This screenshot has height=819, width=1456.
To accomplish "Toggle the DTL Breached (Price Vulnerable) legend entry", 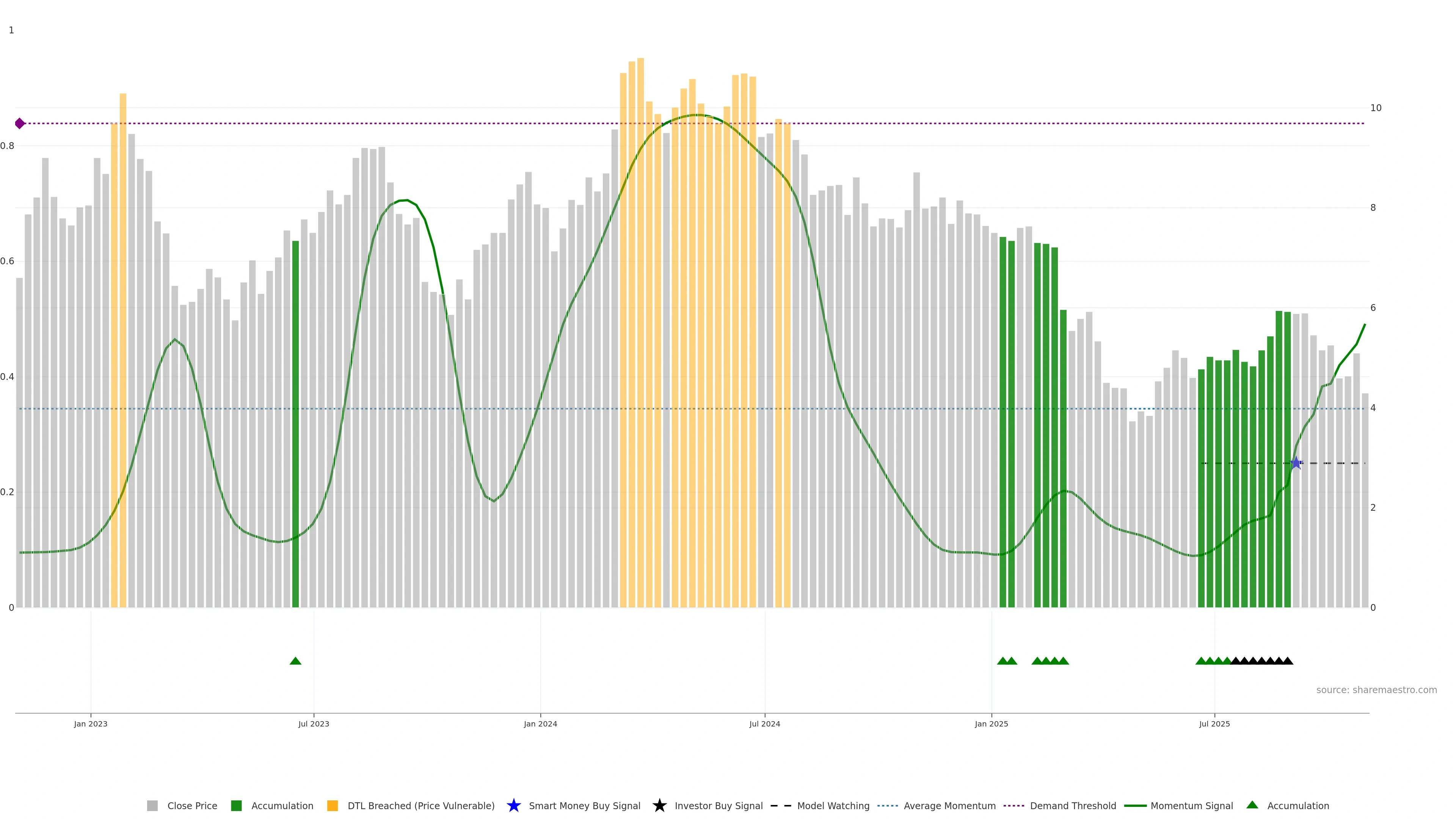I will pos(420,805).
